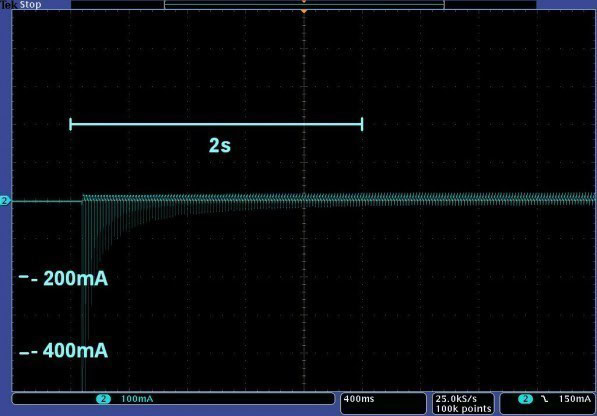Click the 400mA level annotation
The image size is (597, 416).
(x=75, y=351)
